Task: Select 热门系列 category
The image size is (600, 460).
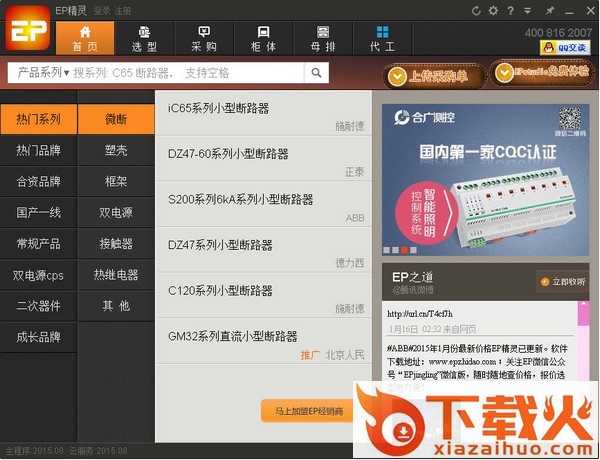Action: click(x=38, y=119)
